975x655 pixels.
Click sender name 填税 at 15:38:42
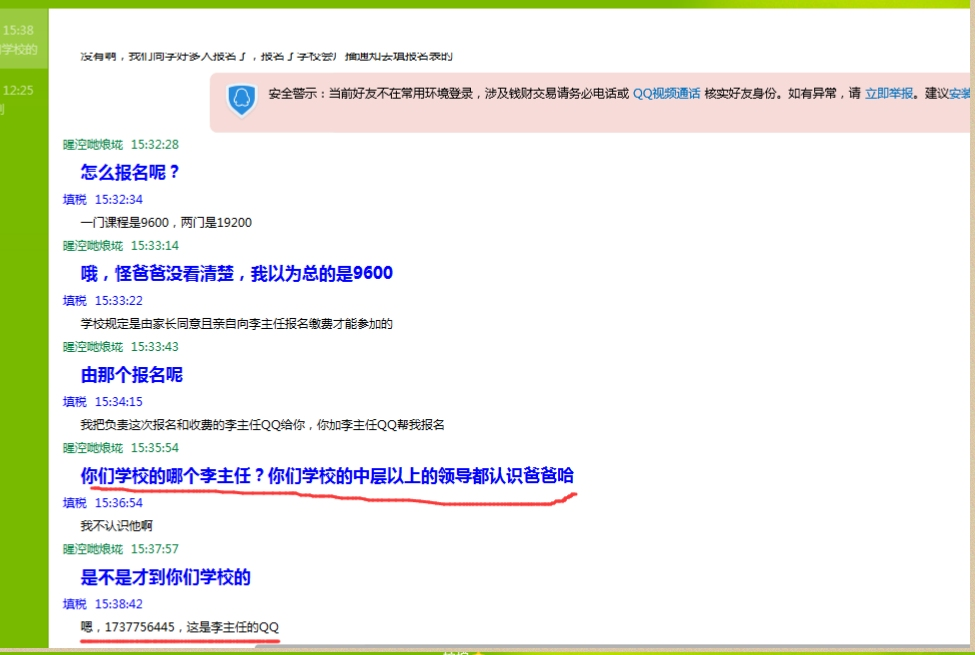click(75, 604)
